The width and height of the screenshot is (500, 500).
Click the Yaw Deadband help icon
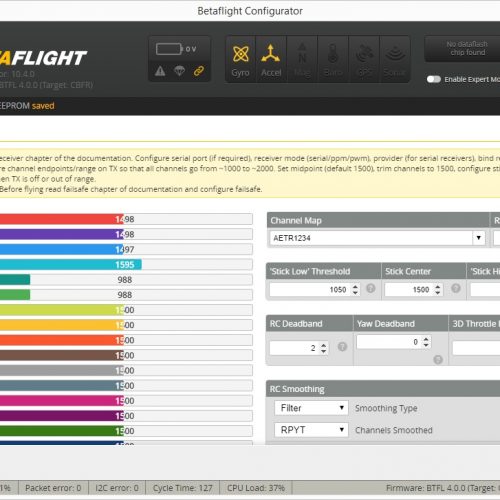pos(438,359)
